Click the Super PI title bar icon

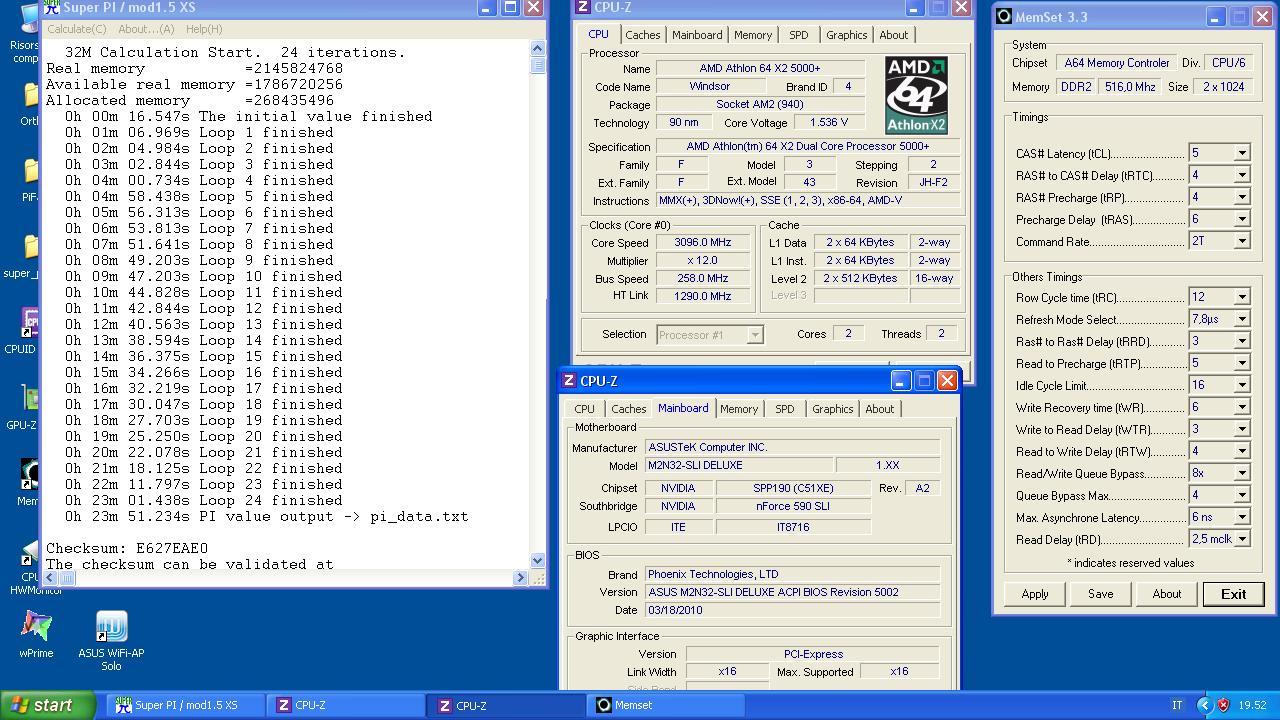(53, 8)
